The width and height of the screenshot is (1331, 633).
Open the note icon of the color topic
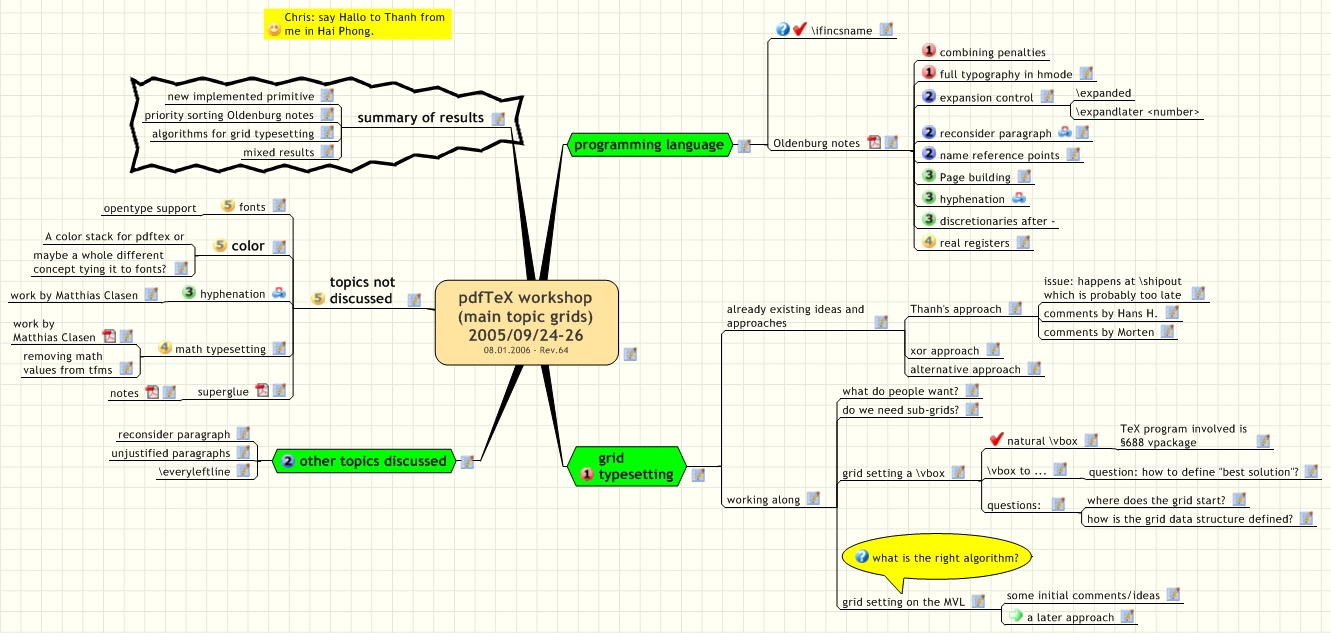click(x=279, y=246)
